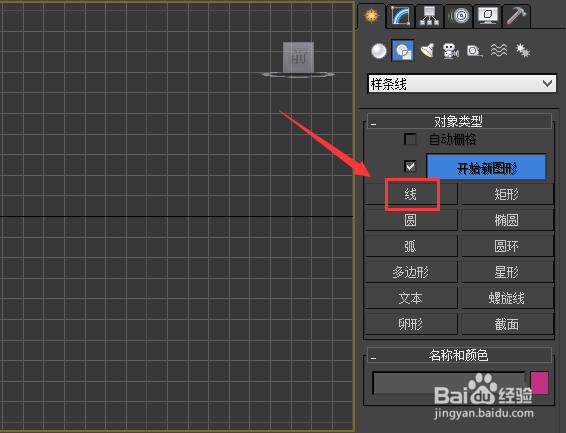Open the 样条线 subcategory dropdown

tap(462, 84)
